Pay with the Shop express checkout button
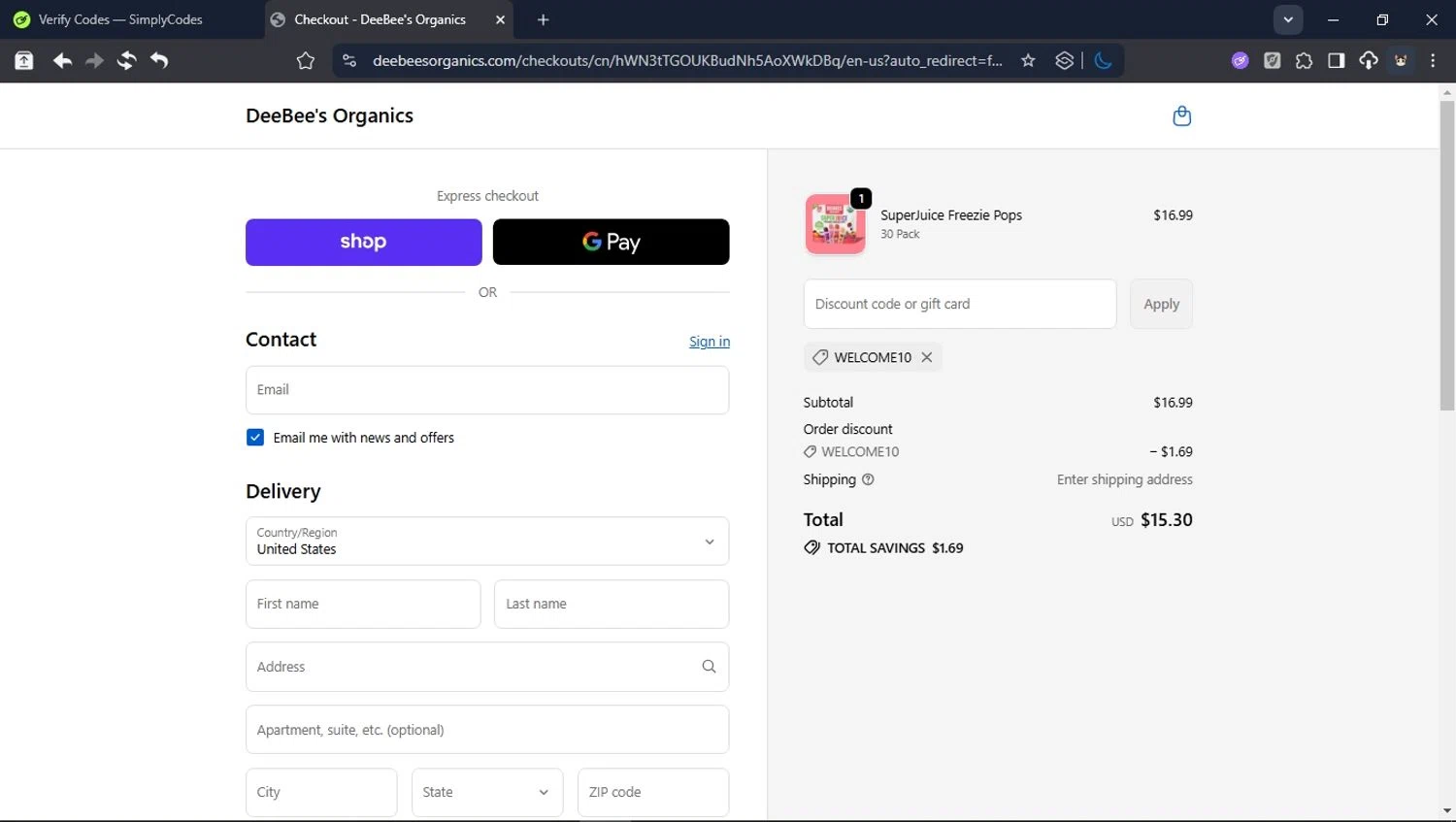The width and height of the screenshot is (1456, 822). pyautogui.click(x=364, y=242)
